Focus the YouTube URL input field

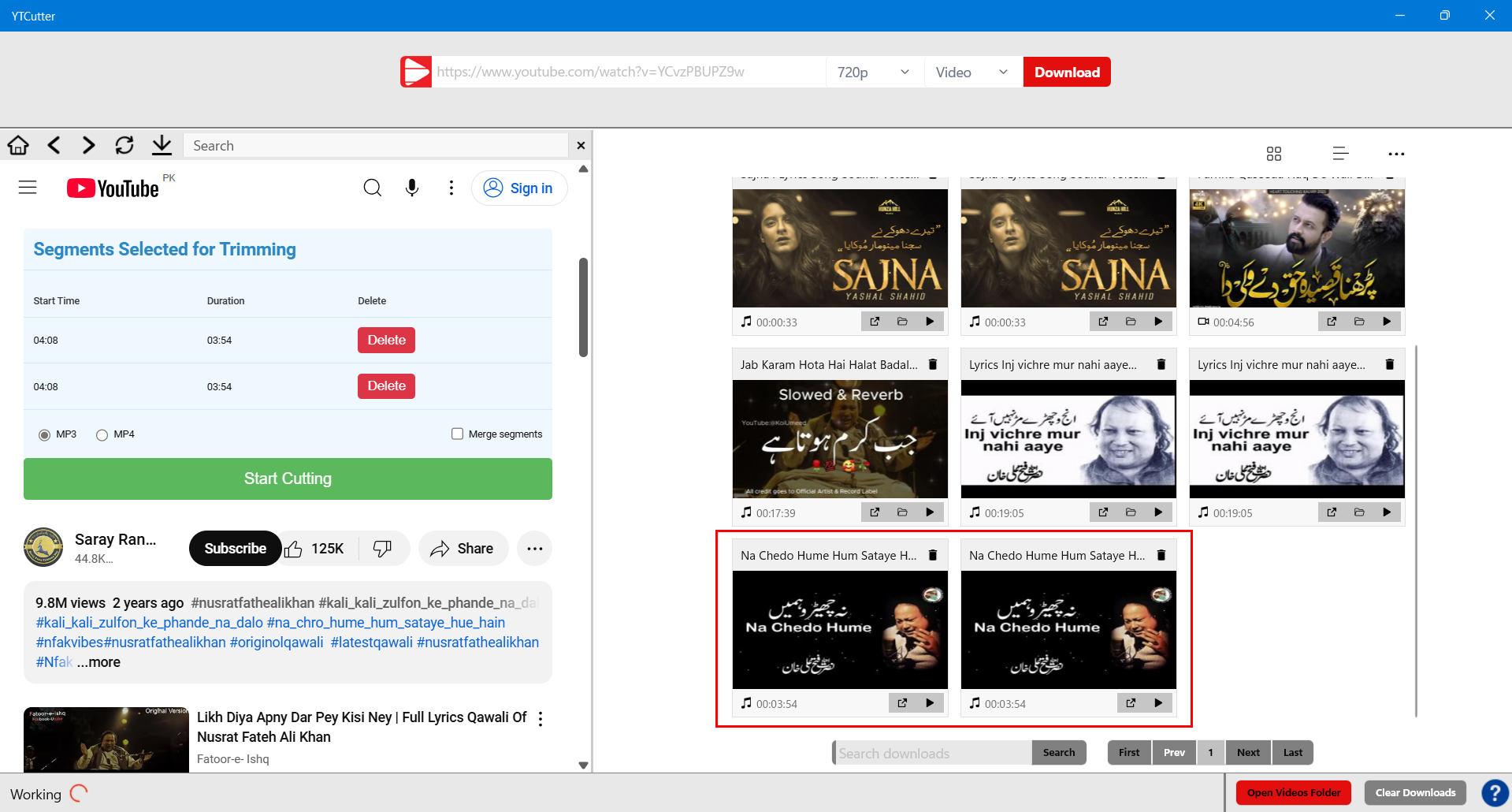pos(629,72)
